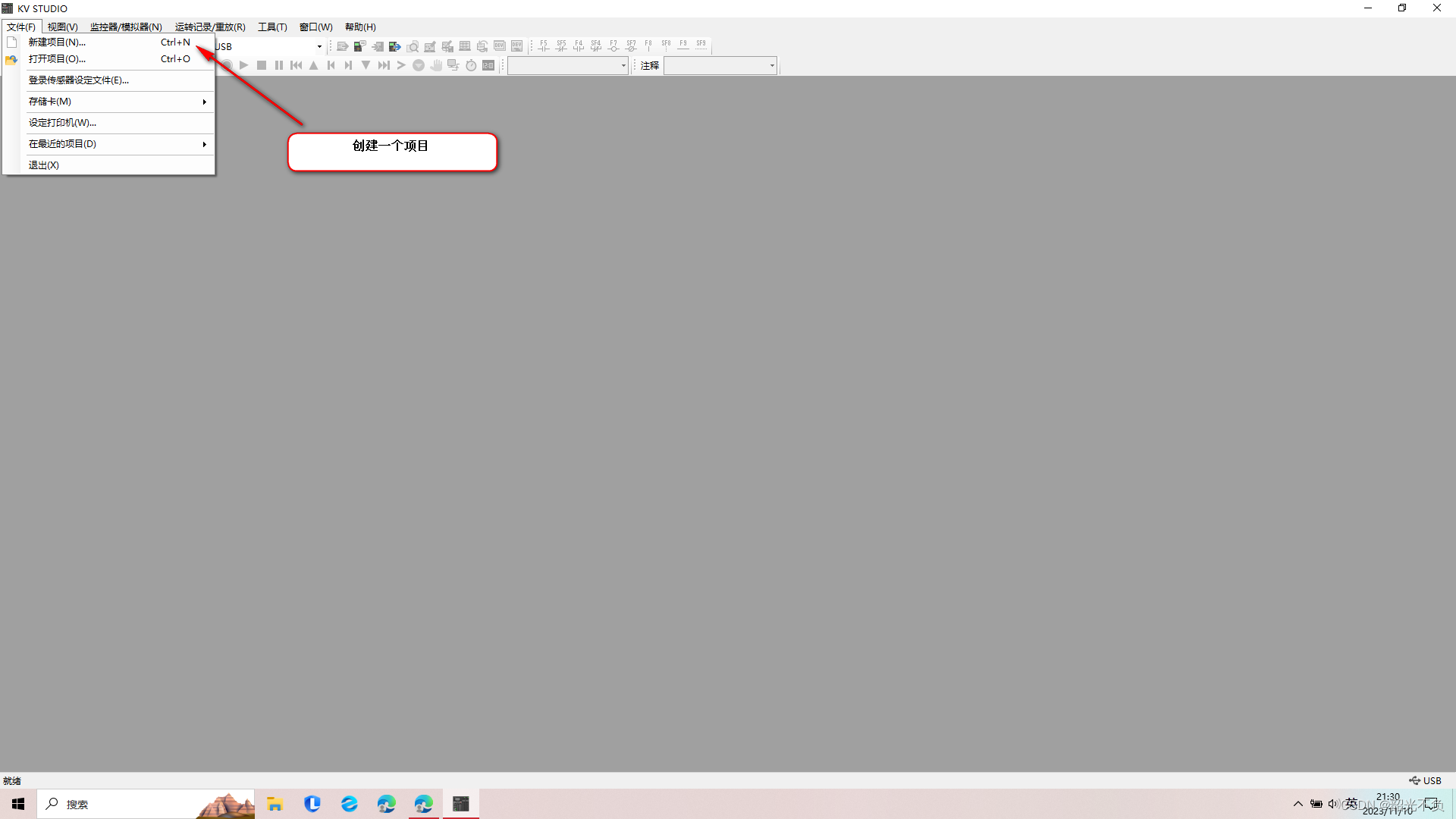Open the 工具(T) menu
This screenshot has height=819, width=1456.
point(272,27)
